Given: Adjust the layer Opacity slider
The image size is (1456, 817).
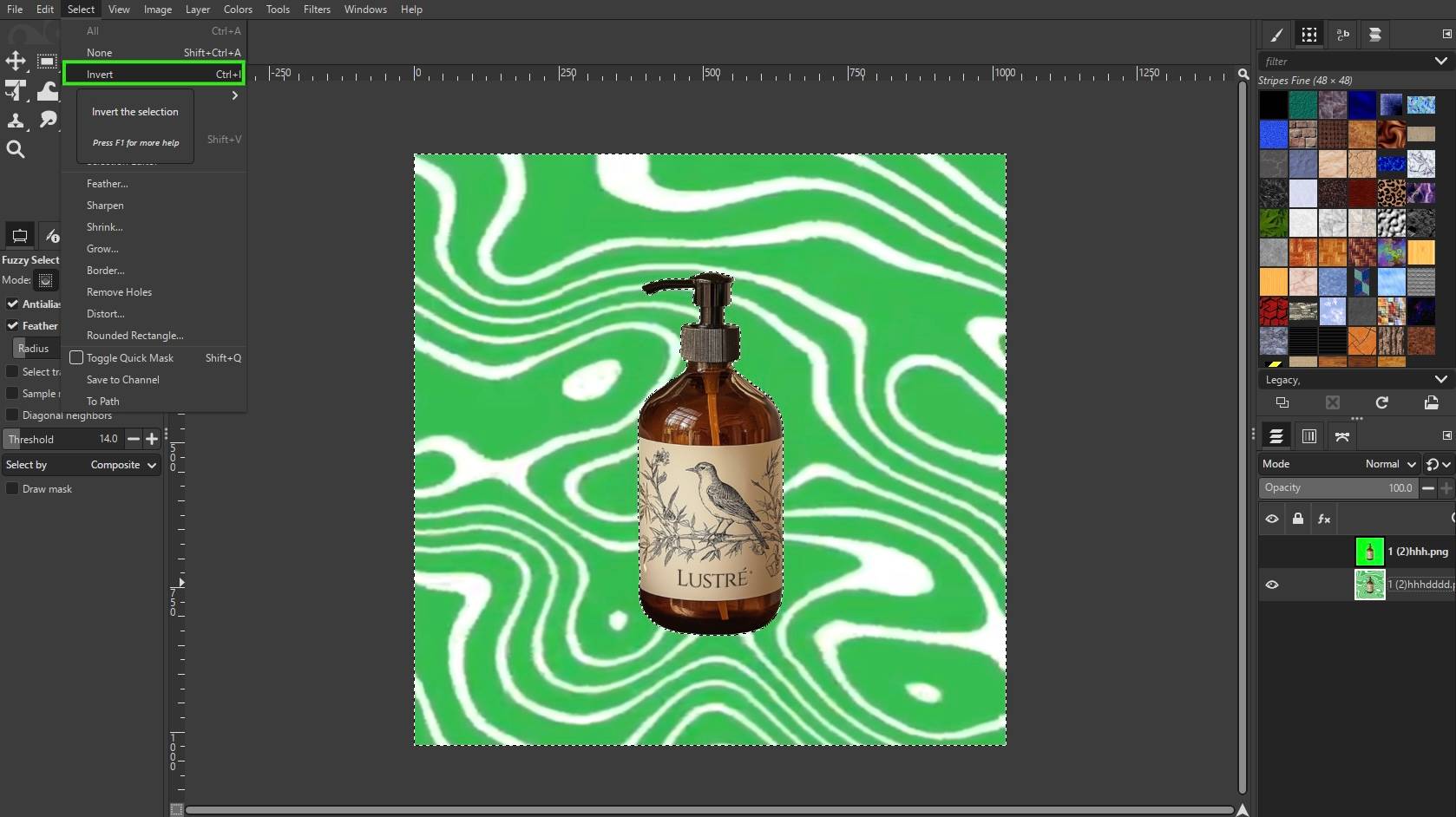Looking at the screenshot, I should click(1339, 488).
